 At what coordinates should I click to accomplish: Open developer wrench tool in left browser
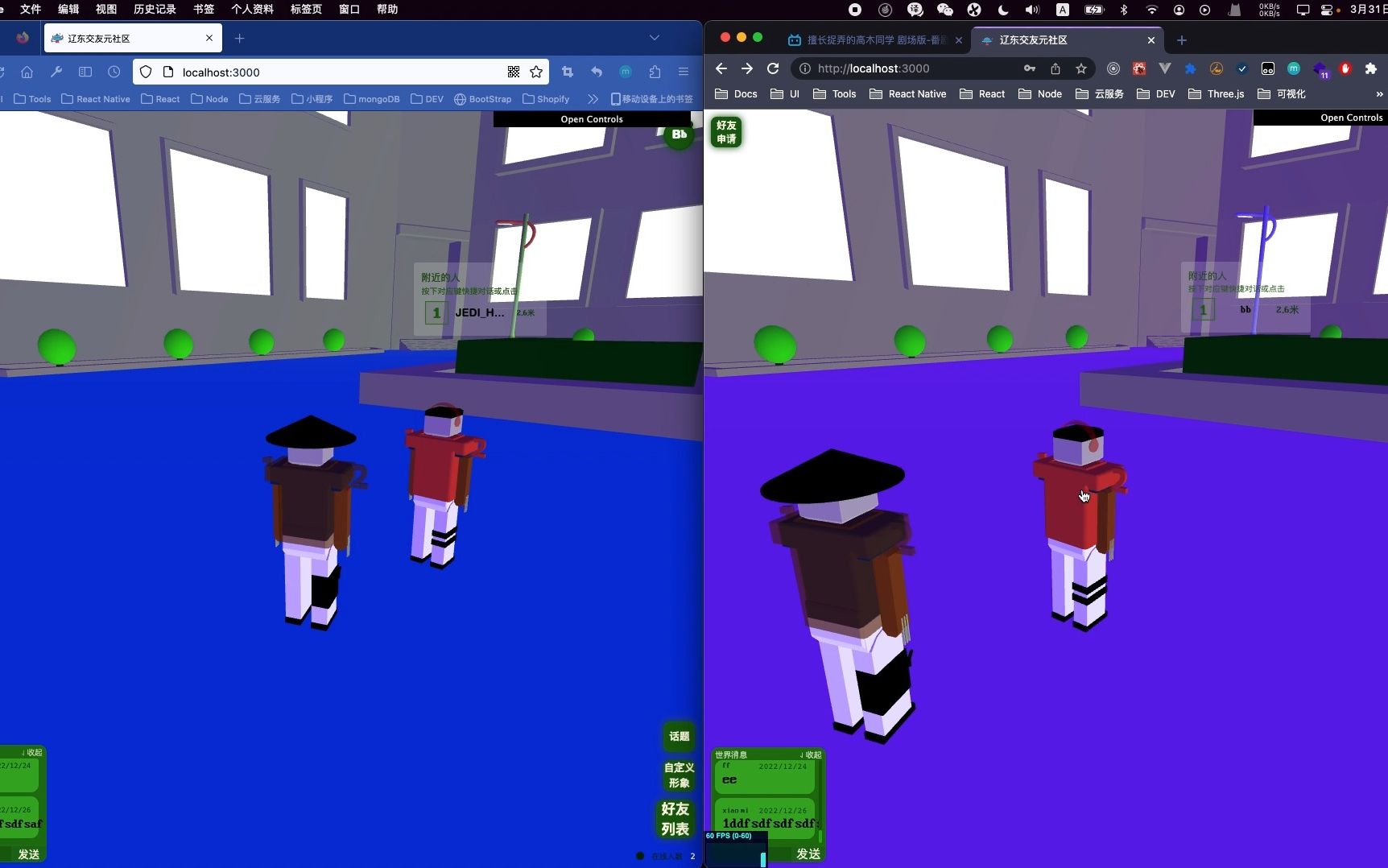pyautogui.click(x=56, y=72)
